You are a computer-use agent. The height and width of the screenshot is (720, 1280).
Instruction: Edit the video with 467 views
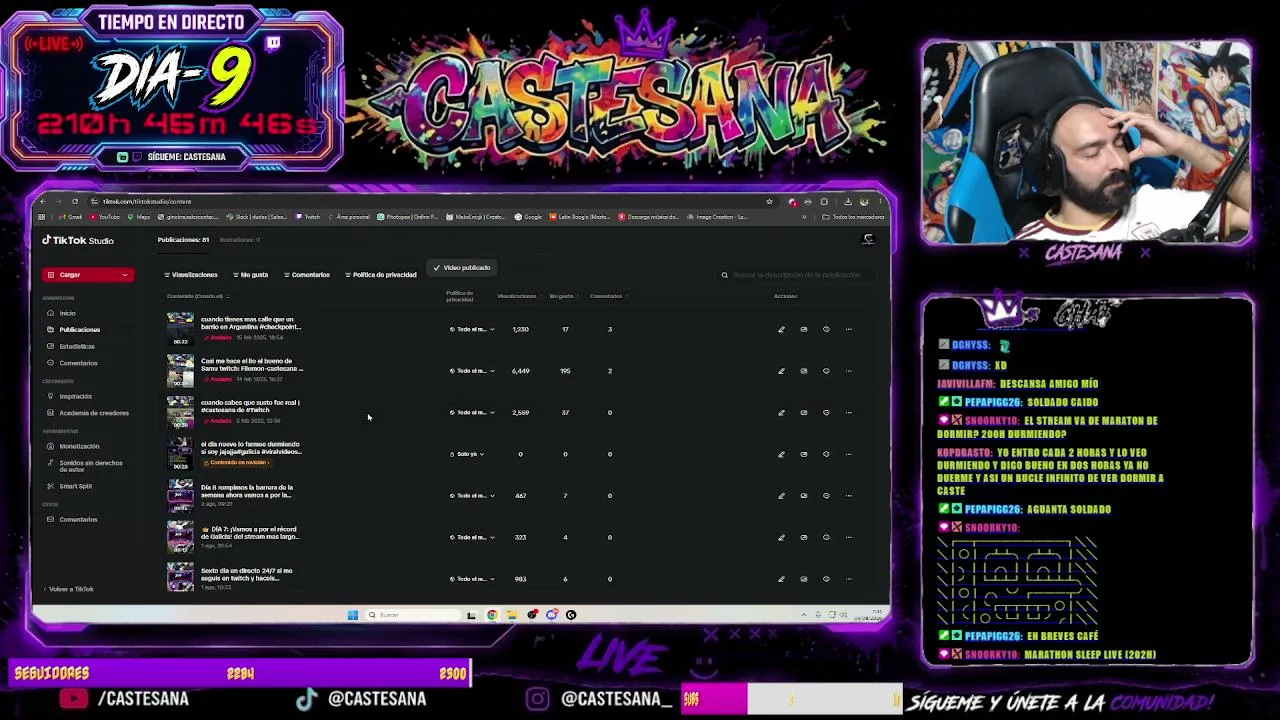781,496
